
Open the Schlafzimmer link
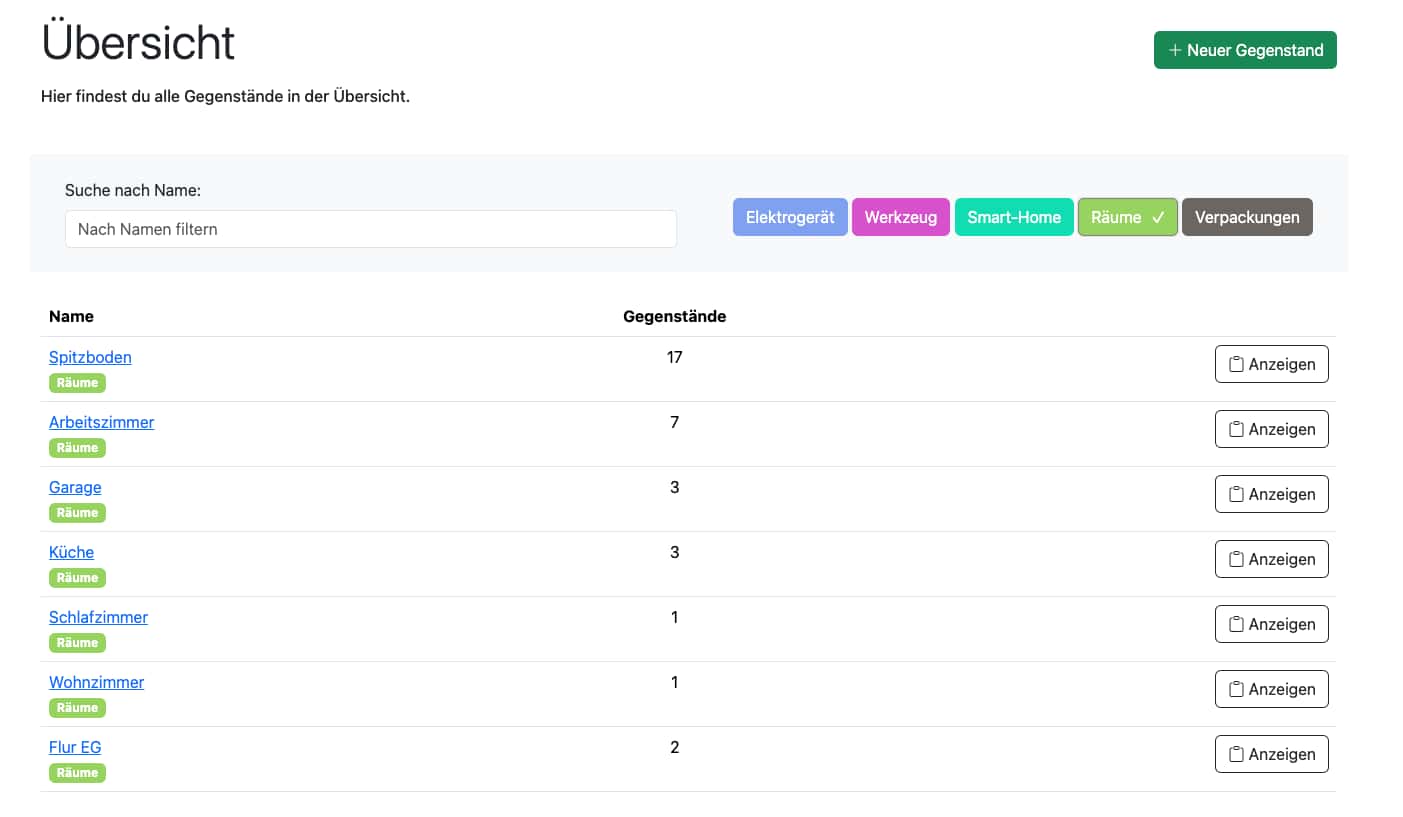coord(98,617)
